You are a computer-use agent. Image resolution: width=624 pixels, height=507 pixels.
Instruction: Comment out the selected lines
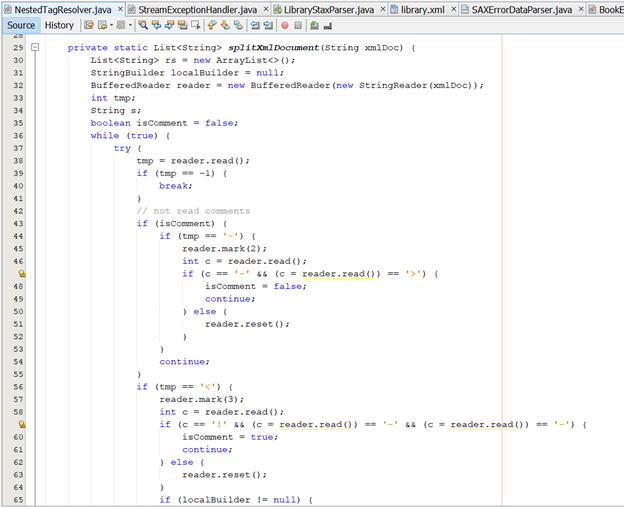coord(314,25)
